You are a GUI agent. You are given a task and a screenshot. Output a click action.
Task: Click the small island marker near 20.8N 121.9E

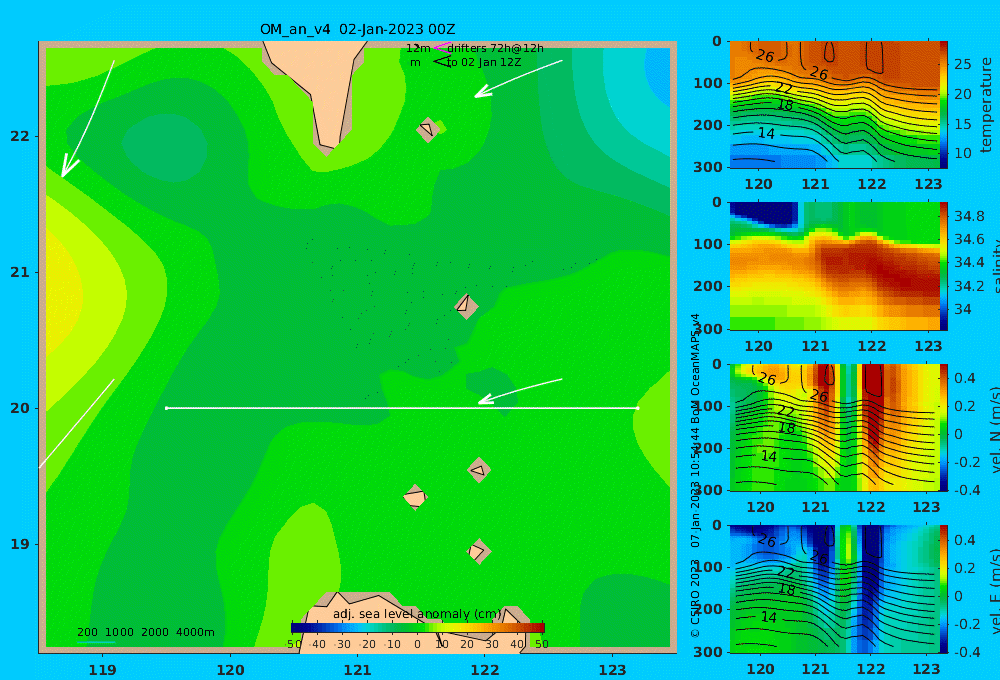(466, 306)
